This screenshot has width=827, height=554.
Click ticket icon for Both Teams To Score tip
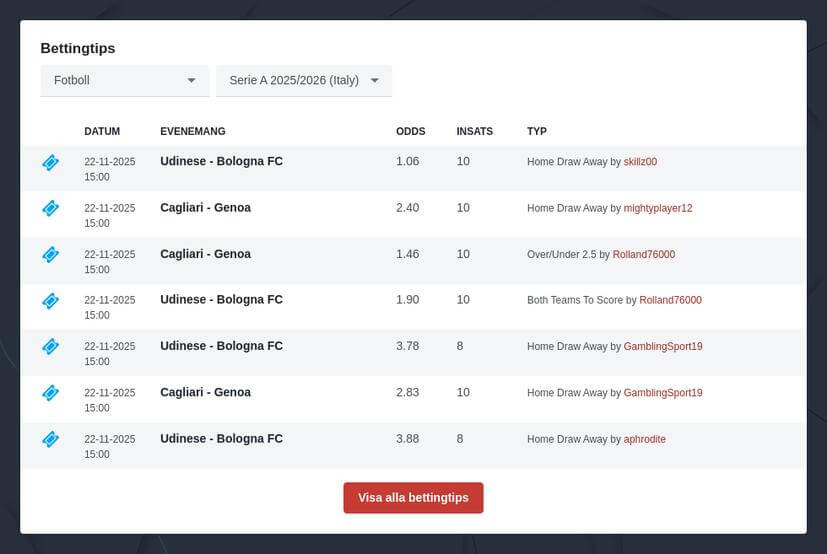click(50, 300)
